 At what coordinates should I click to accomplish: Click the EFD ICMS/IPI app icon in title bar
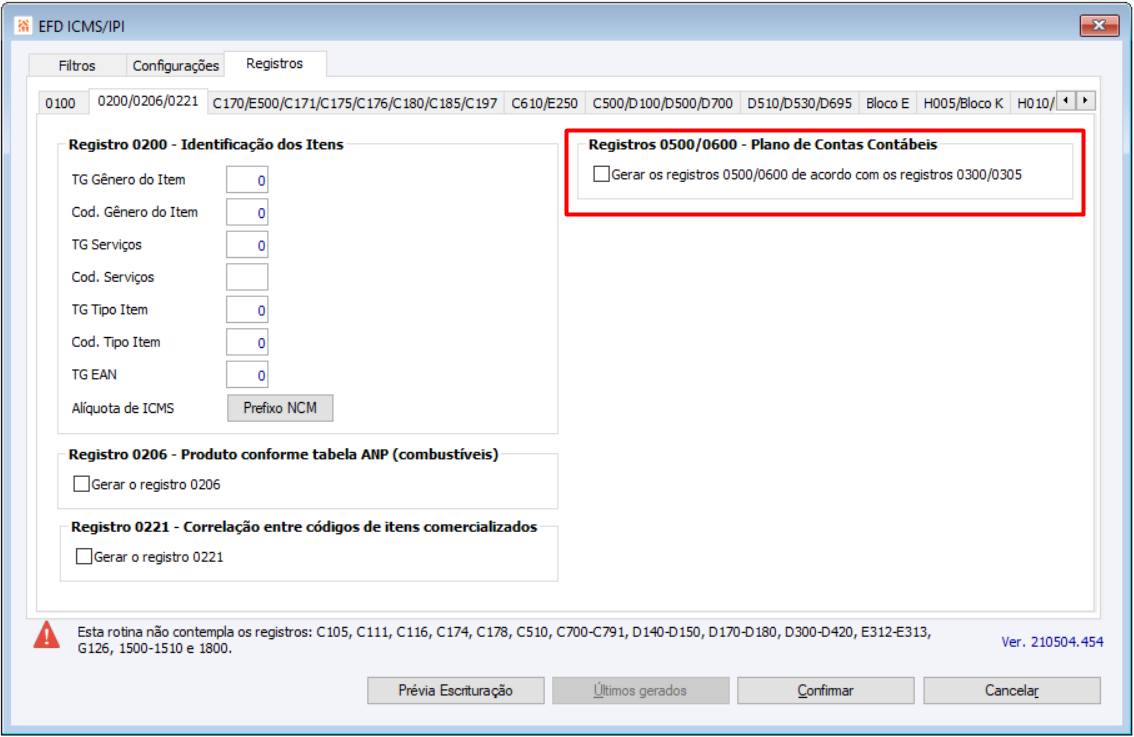click(23, 26)
